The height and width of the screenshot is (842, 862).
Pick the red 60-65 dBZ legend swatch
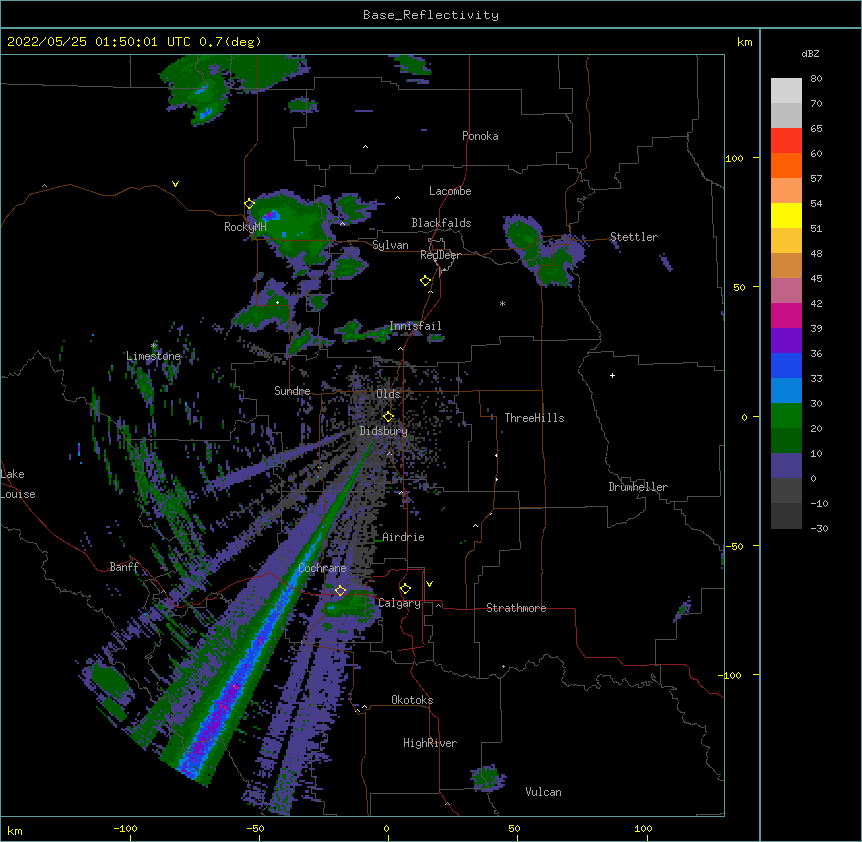tap(786, 141)
